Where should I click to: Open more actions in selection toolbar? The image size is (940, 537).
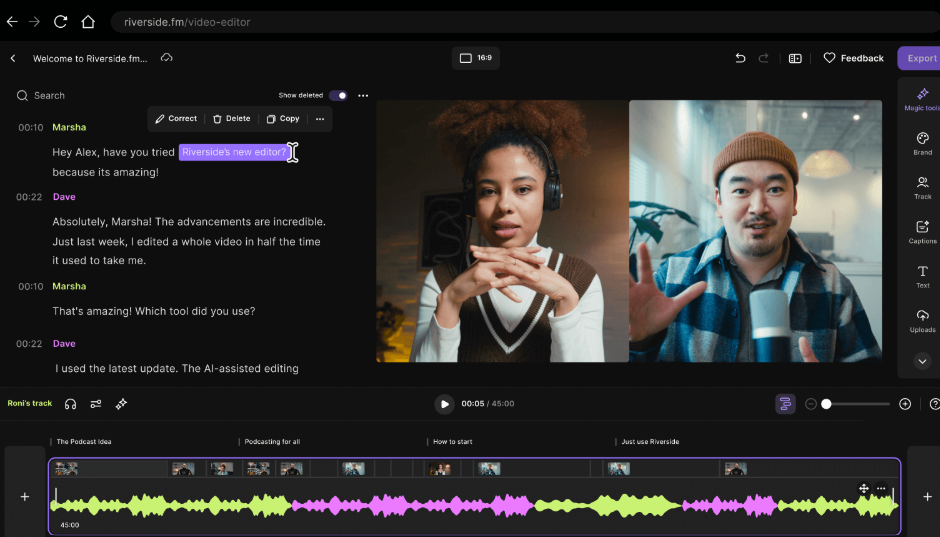(x=320, y=119)
